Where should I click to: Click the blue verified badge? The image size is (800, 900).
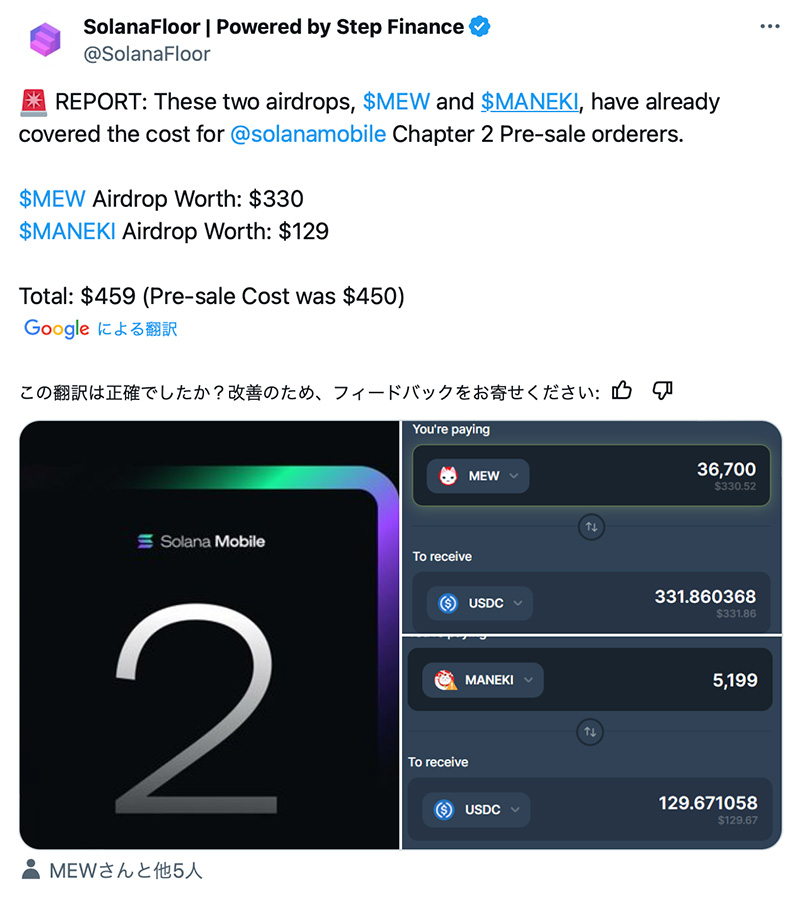coord(480,26)
